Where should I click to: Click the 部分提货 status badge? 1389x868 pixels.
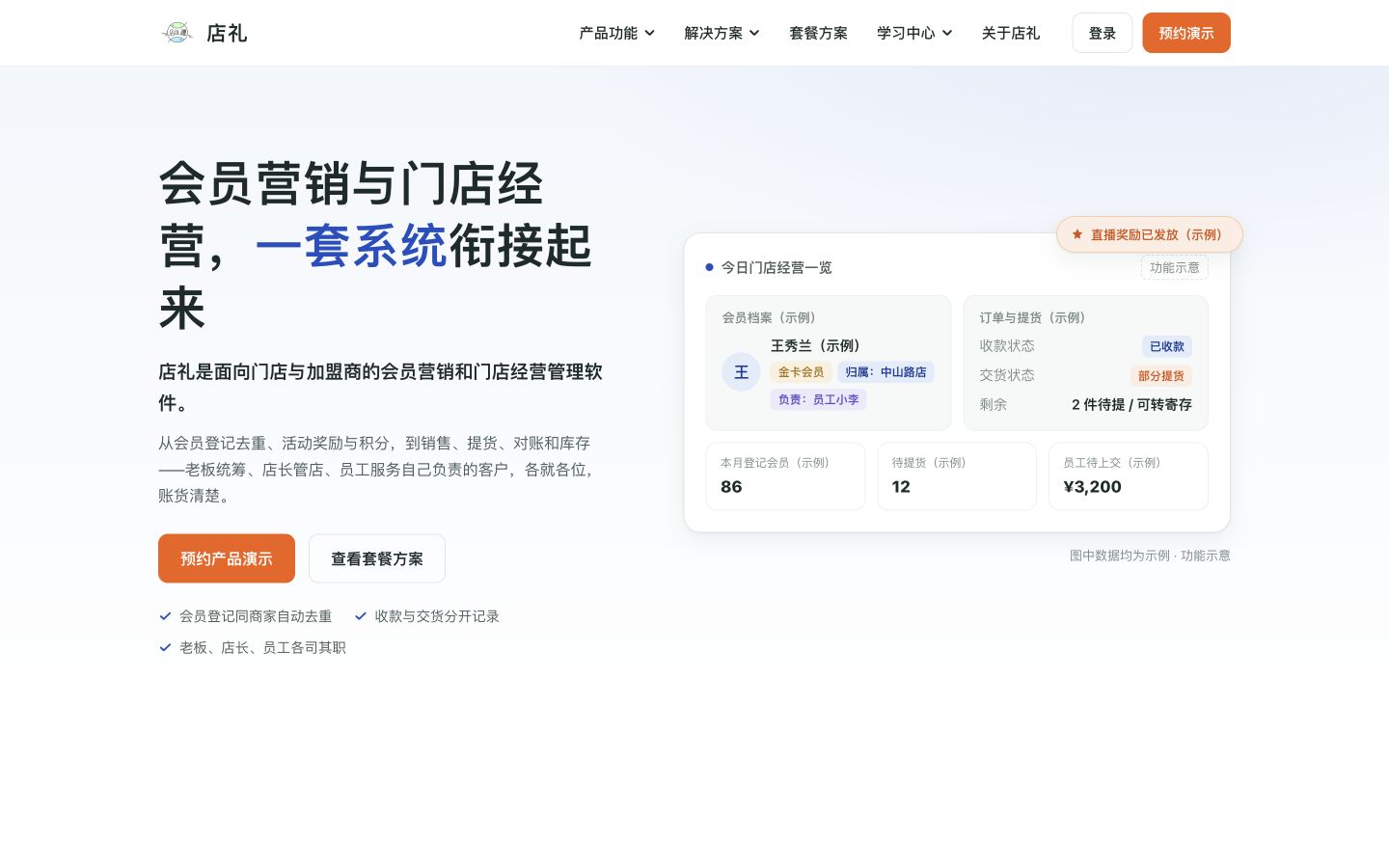pyautogui.click(x=1161, y=376)
